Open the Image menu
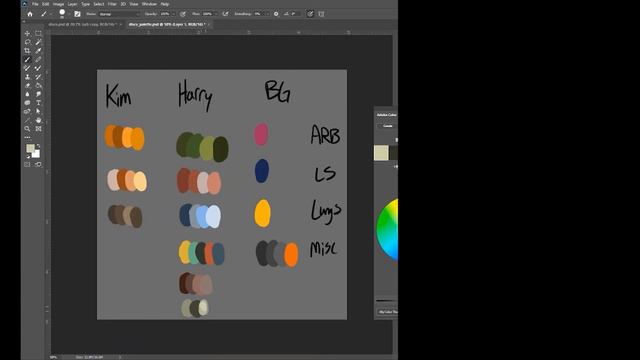640x360 pixels. 58,4
